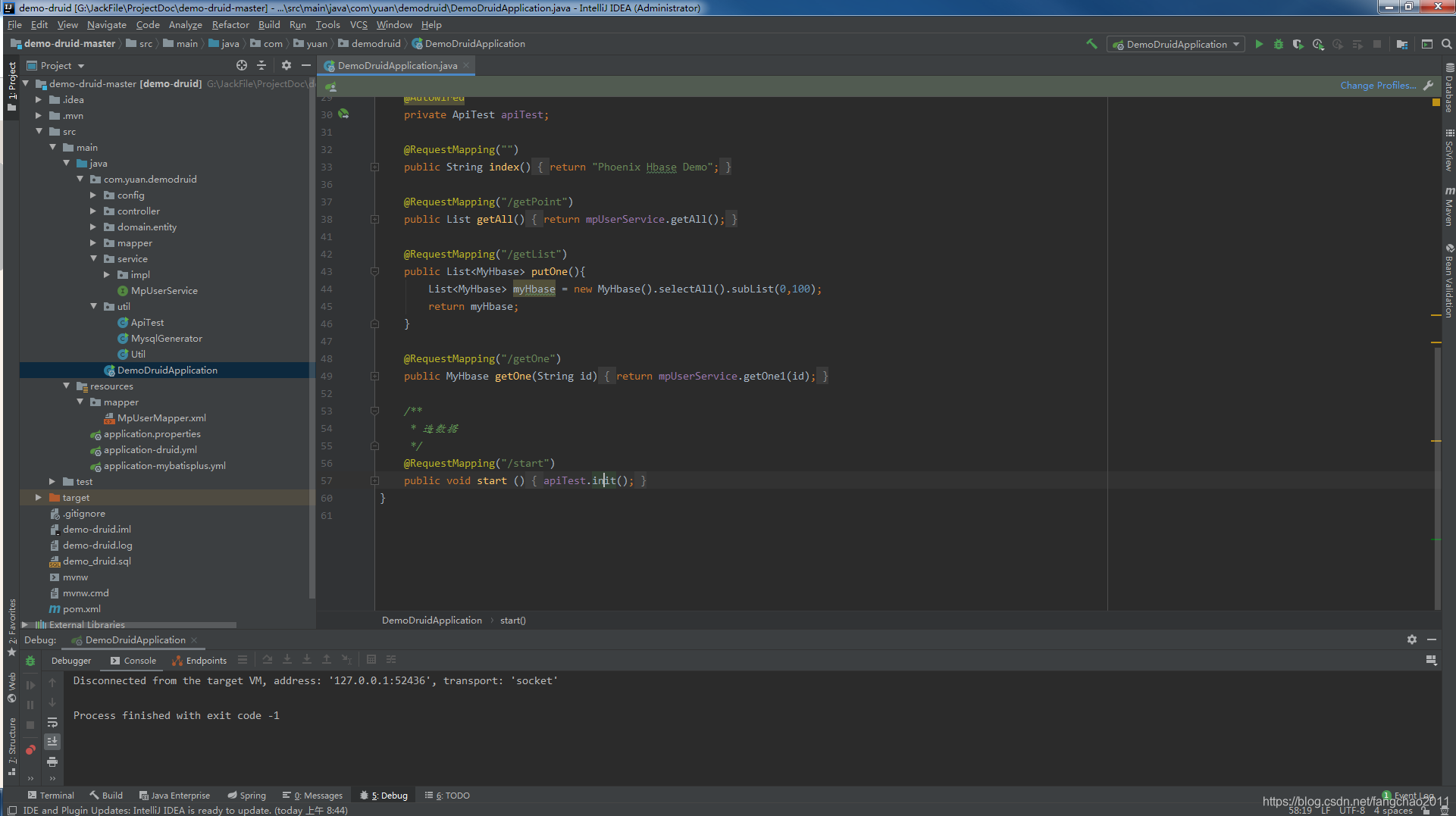Open Maven tool window on right sidebar
The image size is (1456, 816).
click(x=1448, y=206)
